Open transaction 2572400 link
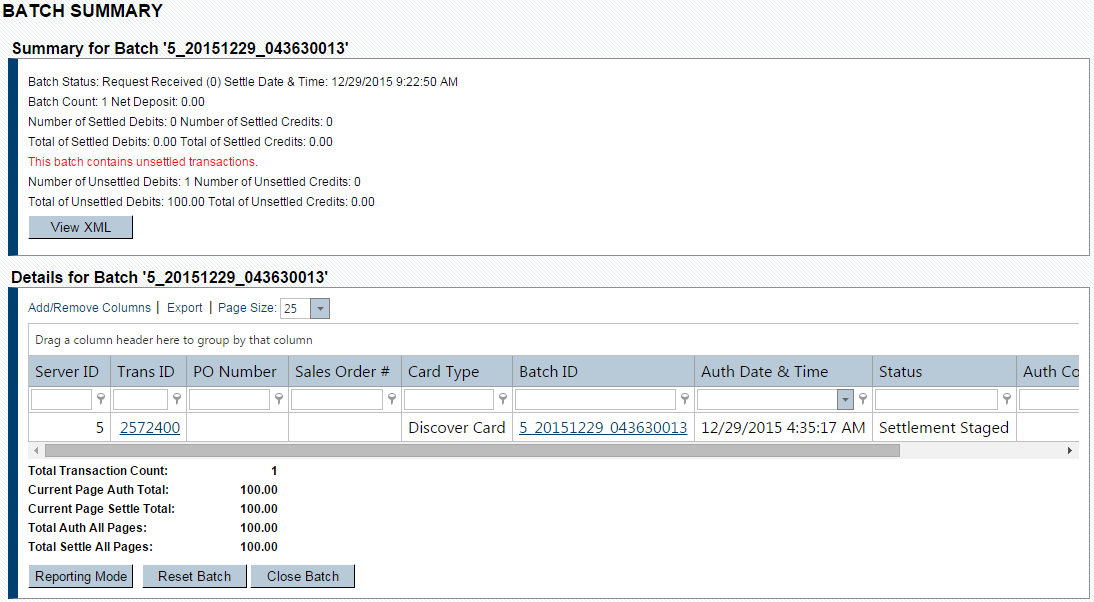1094x602 pixels. [x=149, y=428]
